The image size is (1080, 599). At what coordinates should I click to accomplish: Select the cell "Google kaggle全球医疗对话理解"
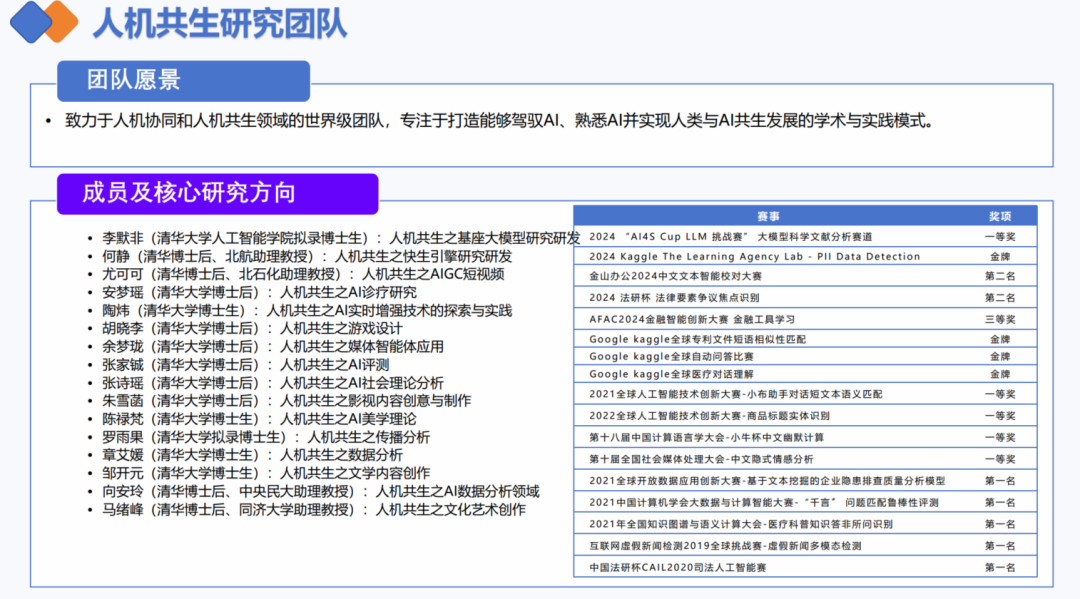[672, 375]
